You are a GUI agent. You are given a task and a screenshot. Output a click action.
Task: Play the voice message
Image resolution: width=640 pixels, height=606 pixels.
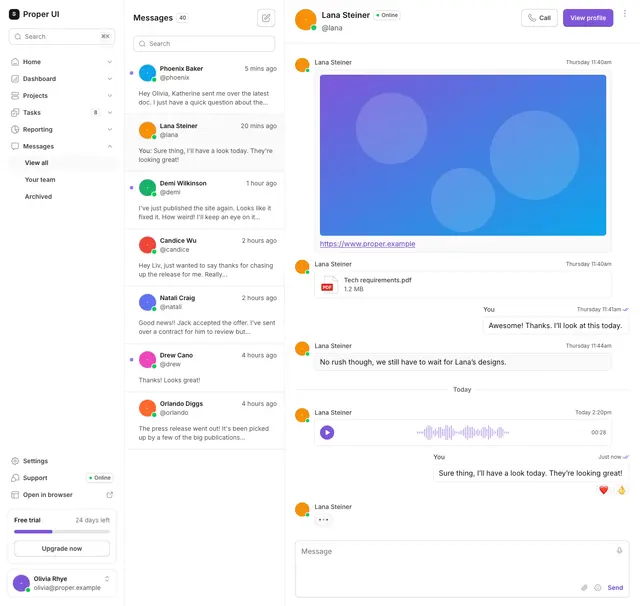click(x=327, y=432)
